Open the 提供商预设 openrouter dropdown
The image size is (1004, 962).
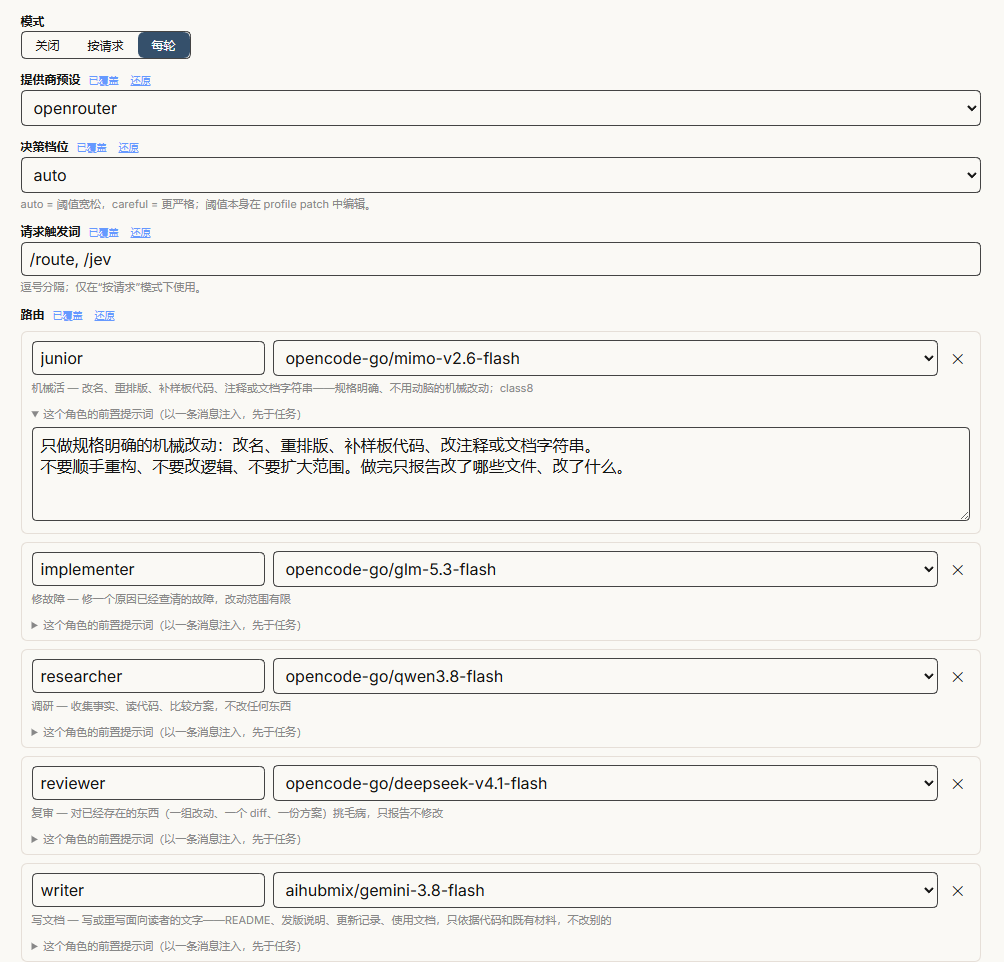(x=501, y=108)
